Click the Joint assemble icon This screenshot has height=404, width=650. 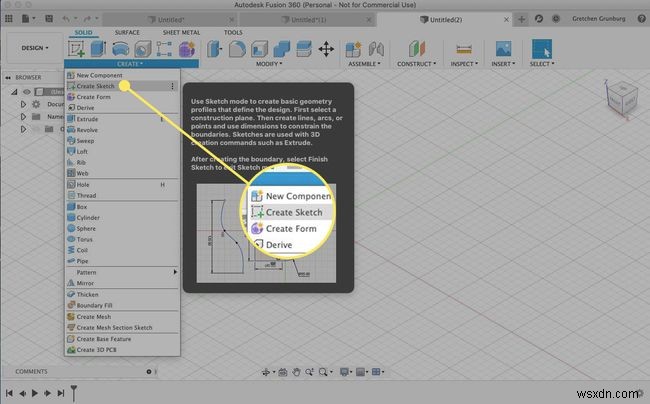coord(376,49)
